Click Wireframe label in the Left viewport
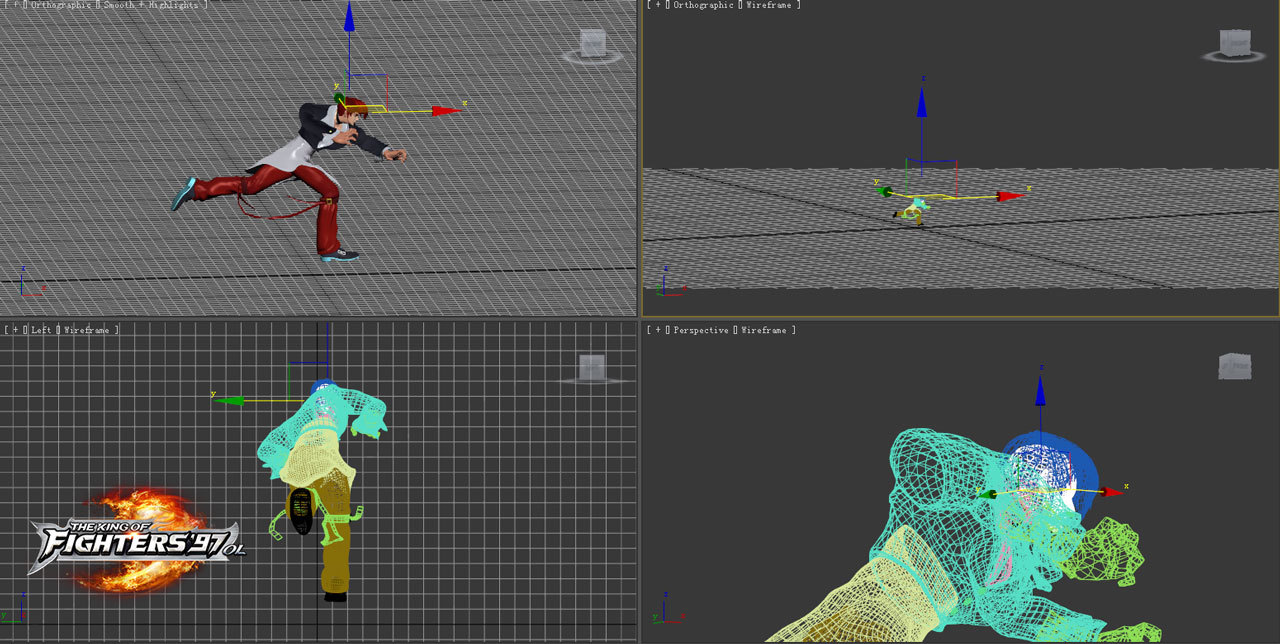Image resolution: width=1280 pixels, height=644 pixels. pos(89,330)
